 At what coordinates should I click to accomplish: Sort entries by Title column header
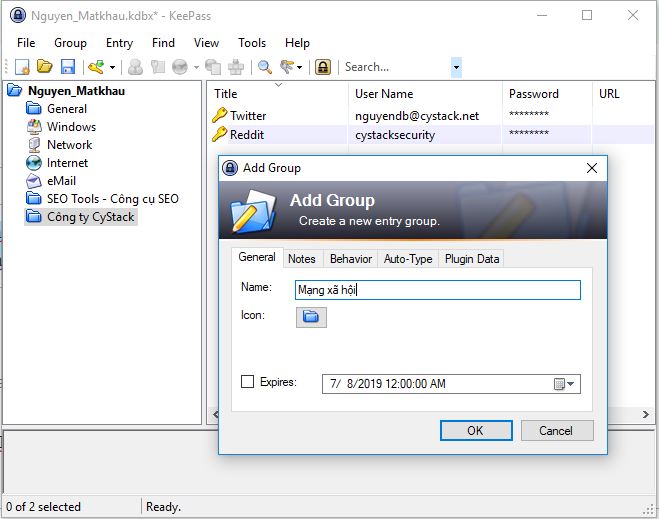tap(277, 94)
